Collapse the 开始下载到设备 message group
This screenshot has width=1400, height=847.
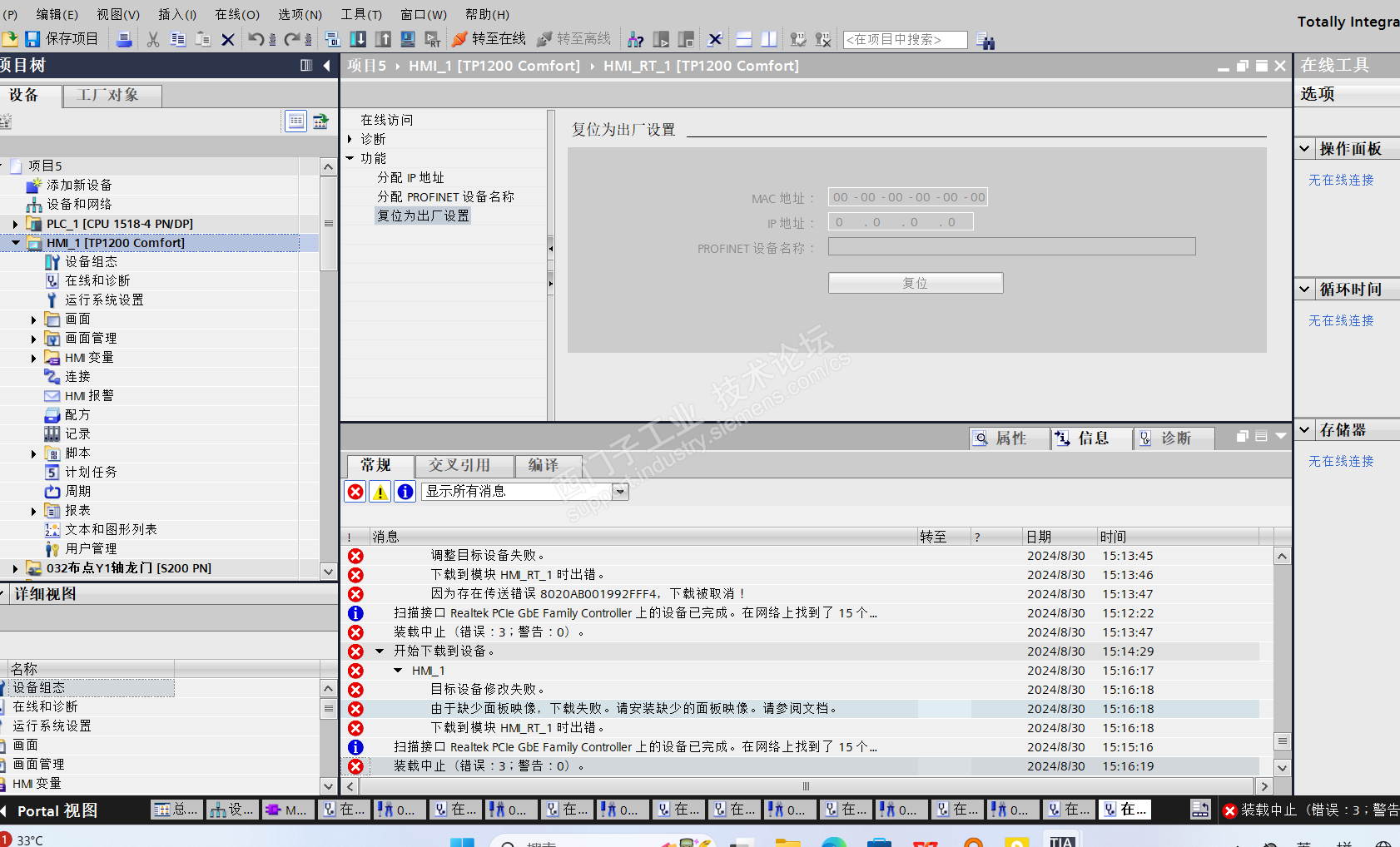pos(380,651)
